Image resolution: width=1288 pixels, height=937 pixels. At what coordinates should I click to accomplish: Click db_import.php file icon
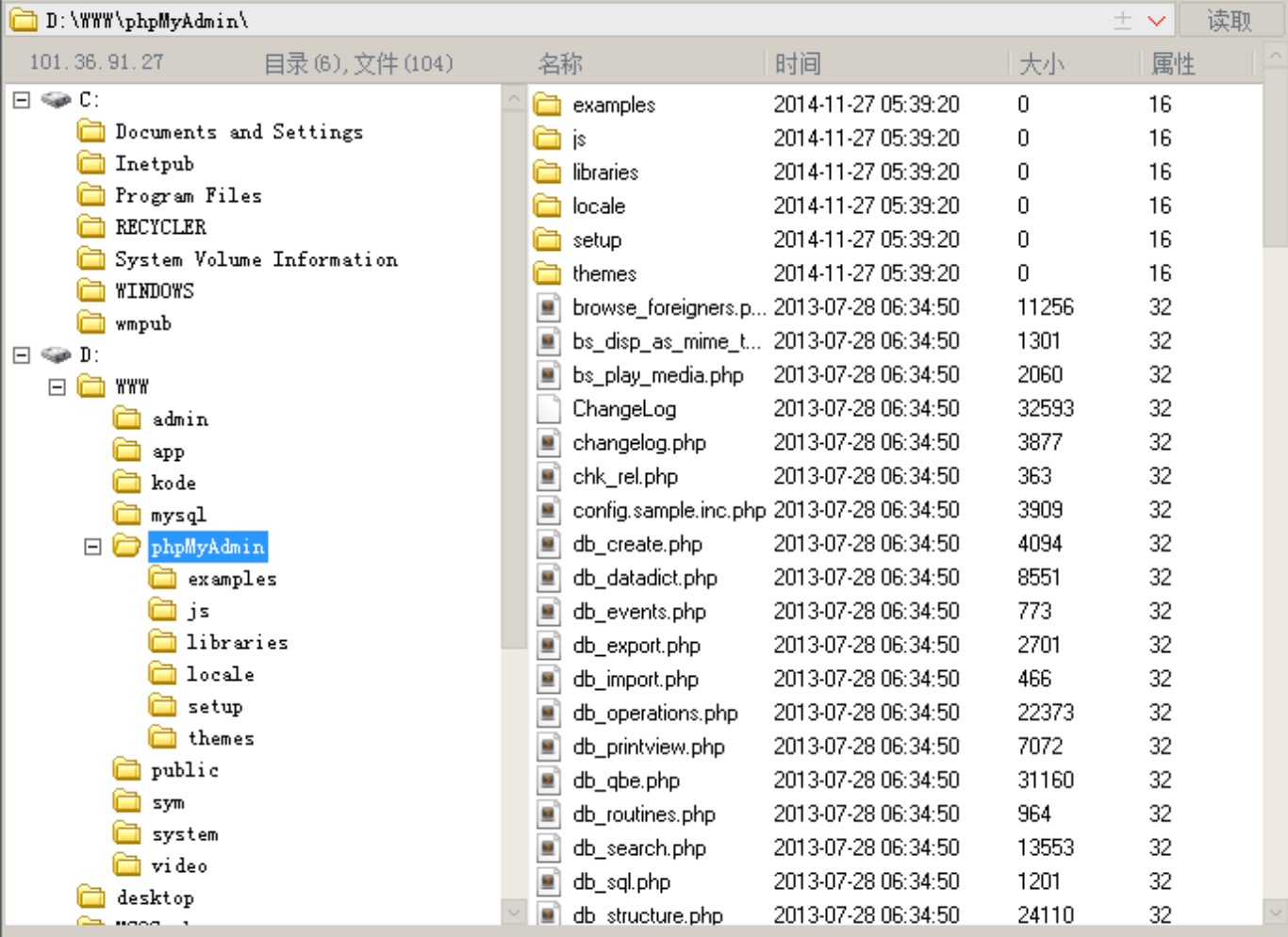coord(548,679)
